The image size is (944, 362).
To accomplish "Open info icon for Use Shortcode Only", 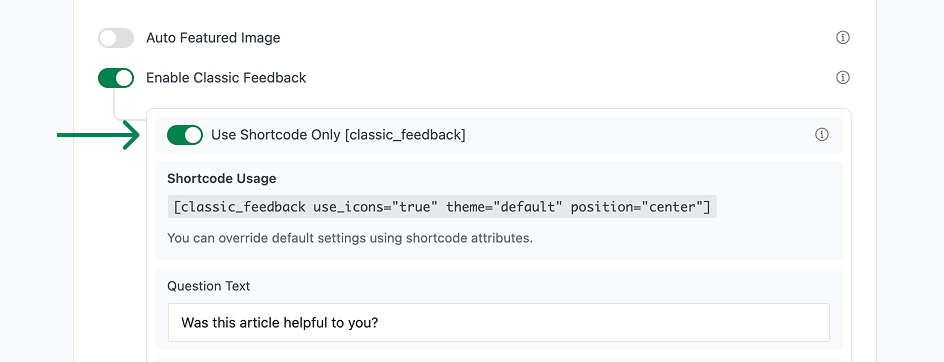I will click(x=822, y=135).
